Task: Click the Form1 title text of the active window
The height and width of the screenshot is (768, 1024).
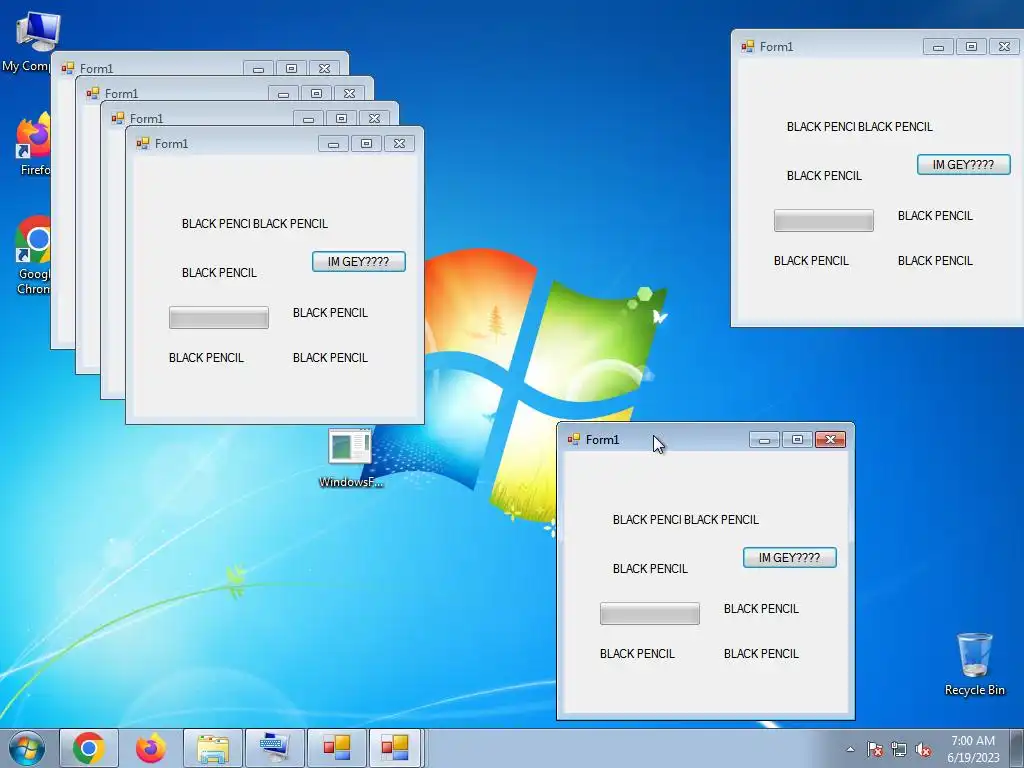Action: pos(602,440)
